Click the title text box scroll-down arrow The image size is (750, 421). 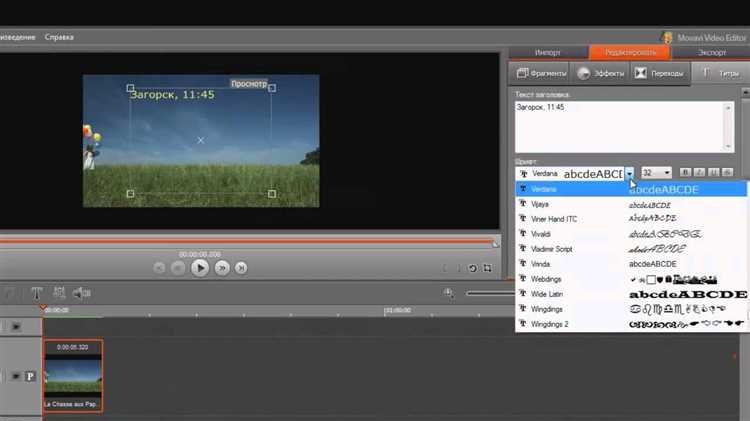728,146
